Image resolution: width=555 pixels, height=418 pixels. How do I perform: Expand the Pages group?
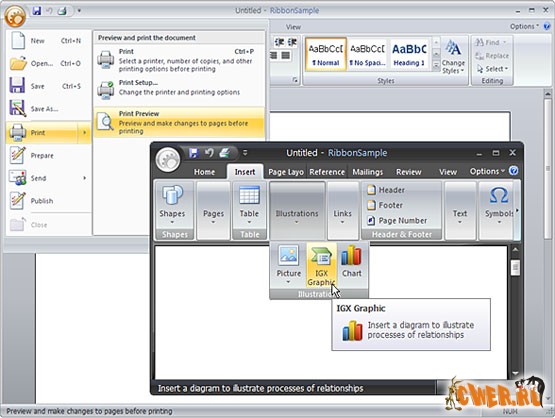(x=213, y=211)
